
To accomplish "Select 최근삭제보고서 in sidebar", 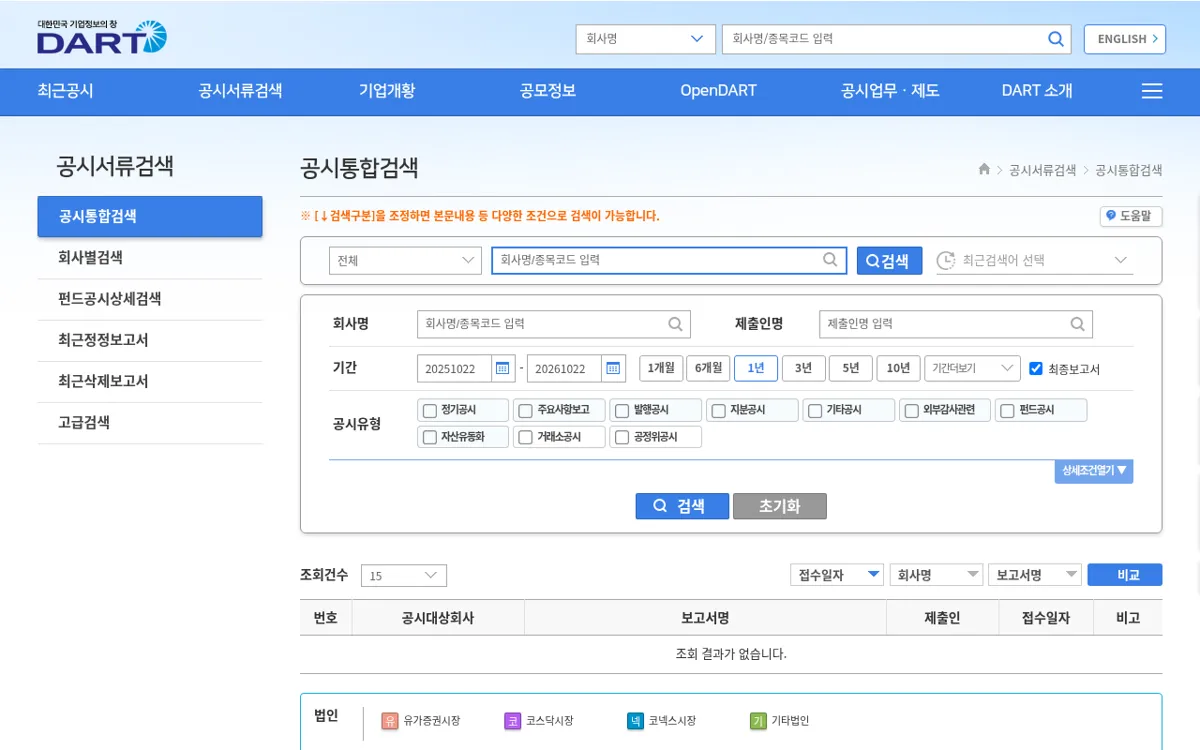I will [150, 382].
